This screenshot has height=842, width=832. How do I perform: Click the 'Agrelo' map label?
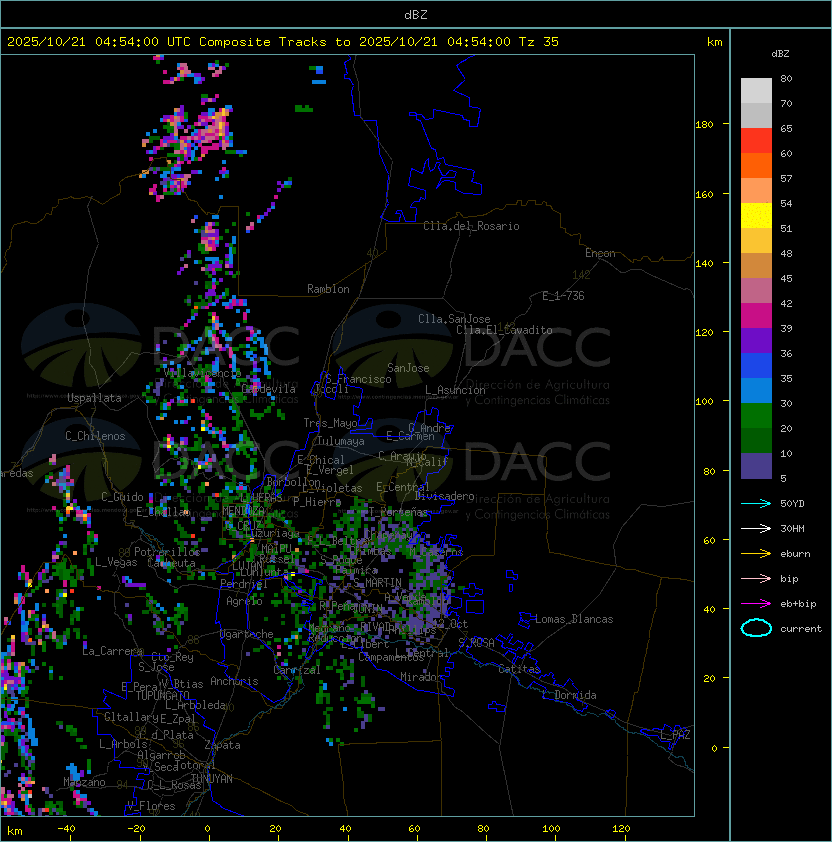244,601
